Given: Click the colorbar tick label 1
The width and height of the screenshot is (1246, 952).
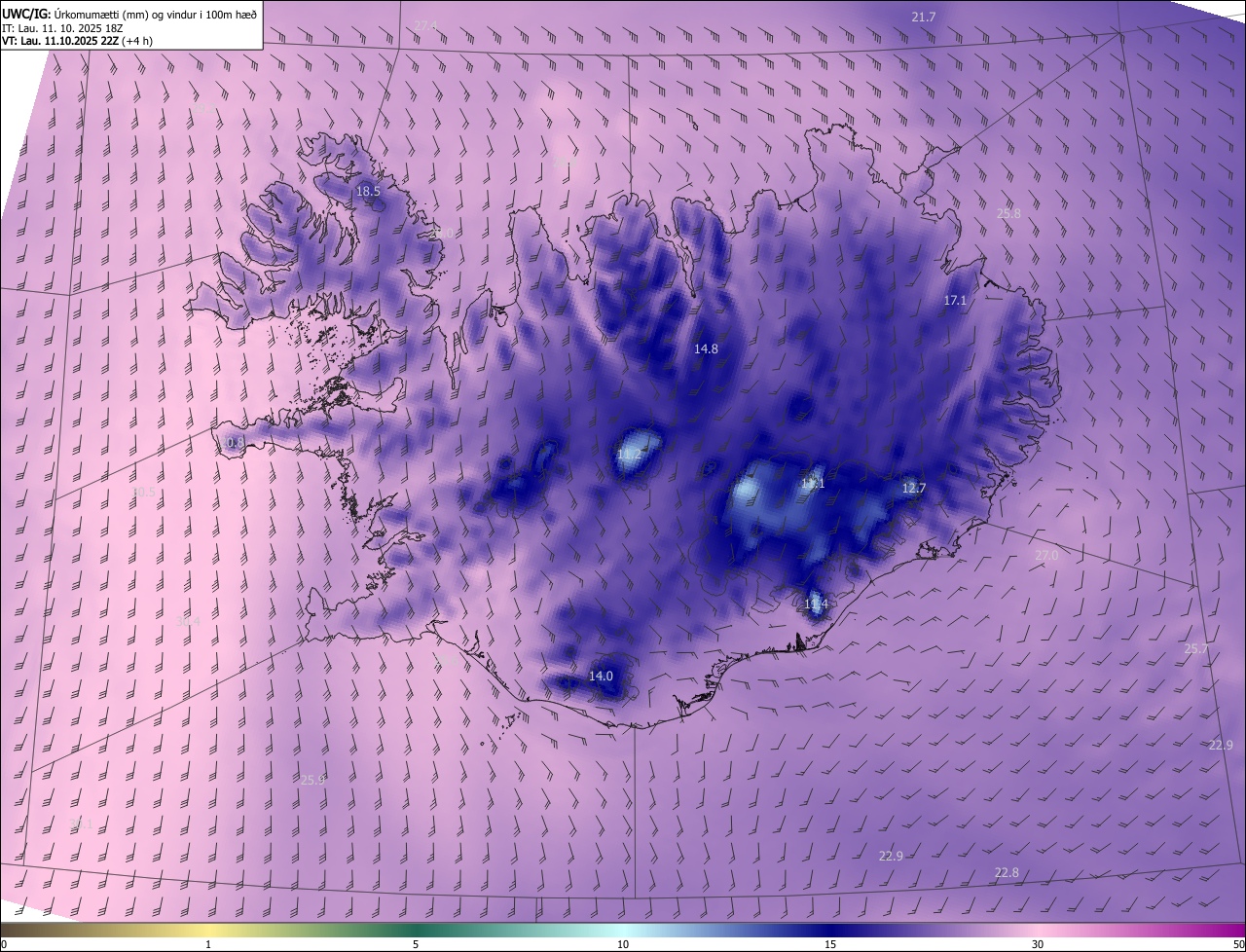Looking at the screenshot, I should tap(208, 944).
